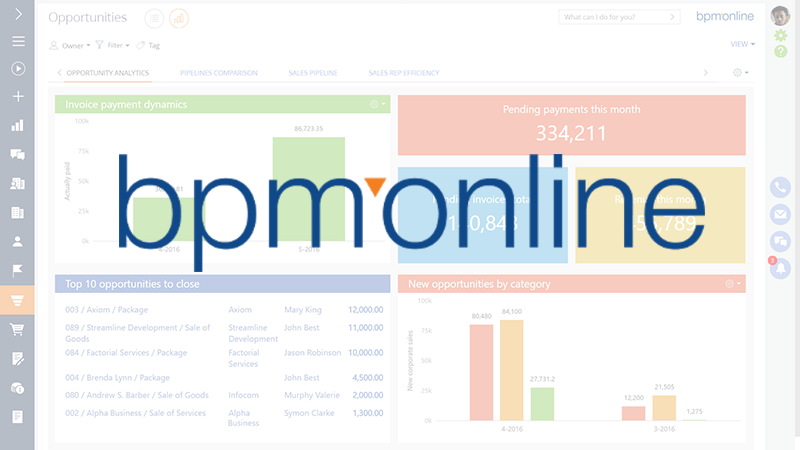Viewport: 800px width, 450px height.
Task: Click the green help question mark icon
Action: pos(780,52)
